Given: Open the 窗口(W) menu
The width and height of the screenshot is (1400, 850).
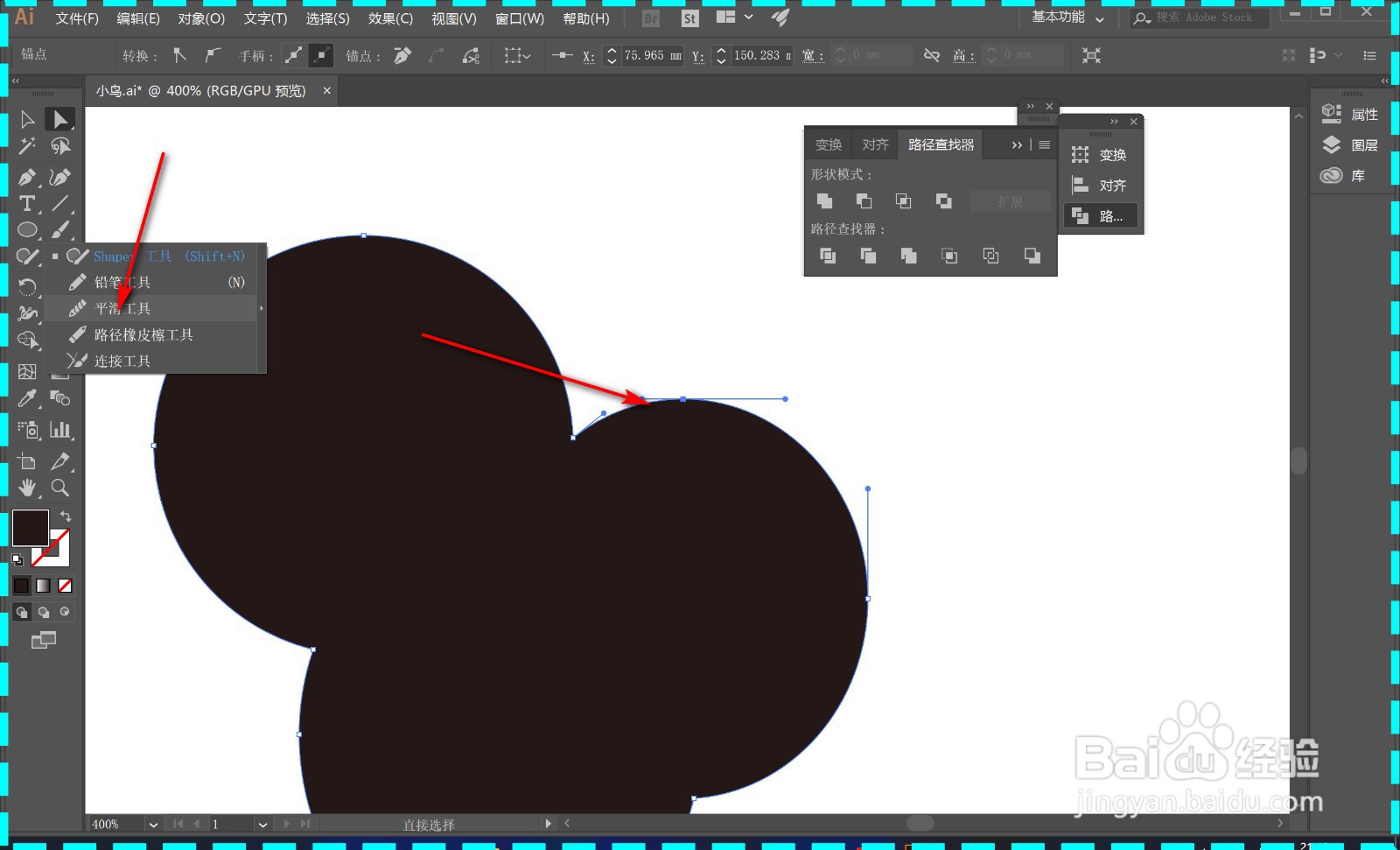Looking at the screenshot, I should pyautogui.click(x=520, y=18).
